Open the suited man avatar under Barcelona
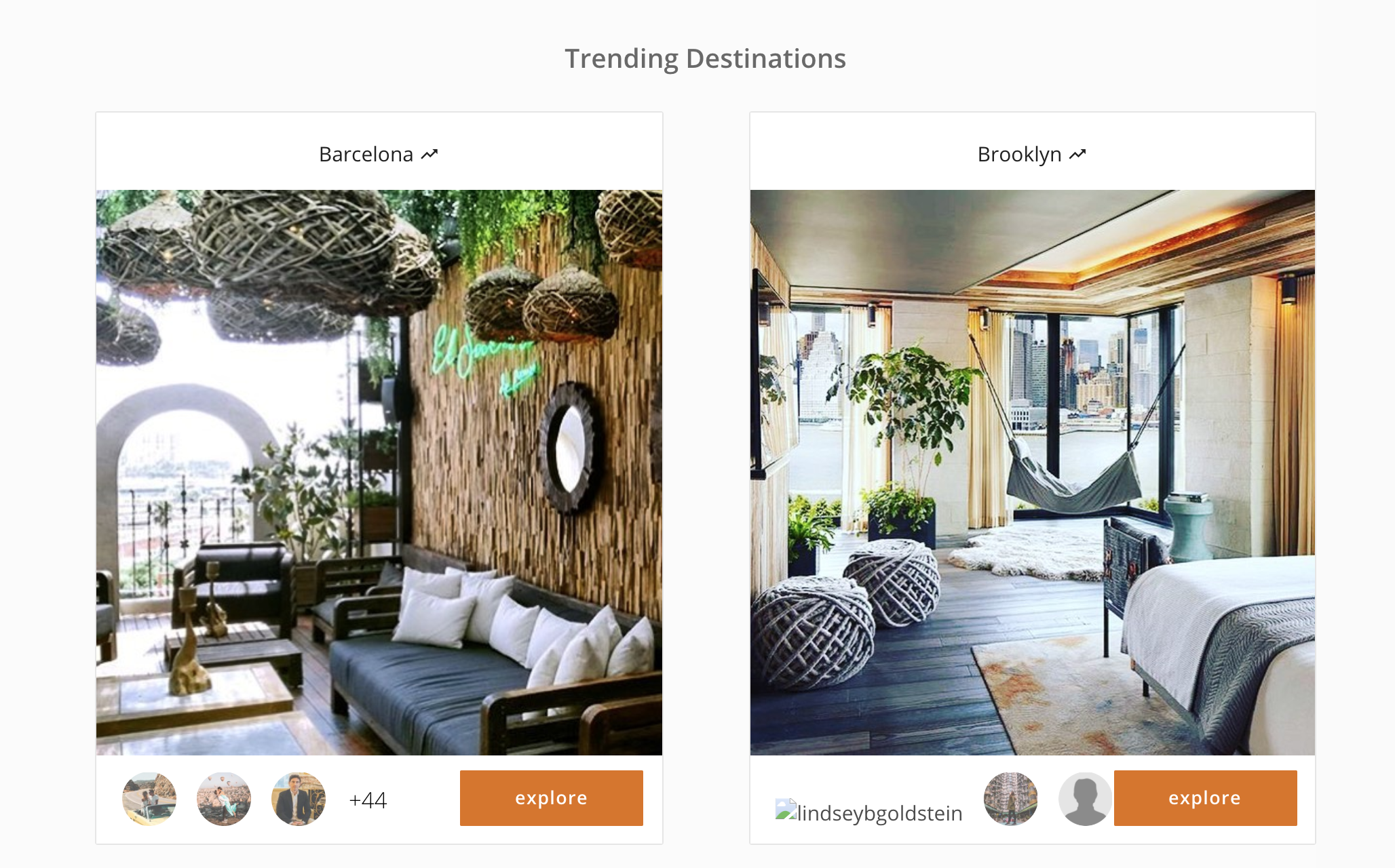Screen dimensions: 1395x868 [x=299, y=799]
